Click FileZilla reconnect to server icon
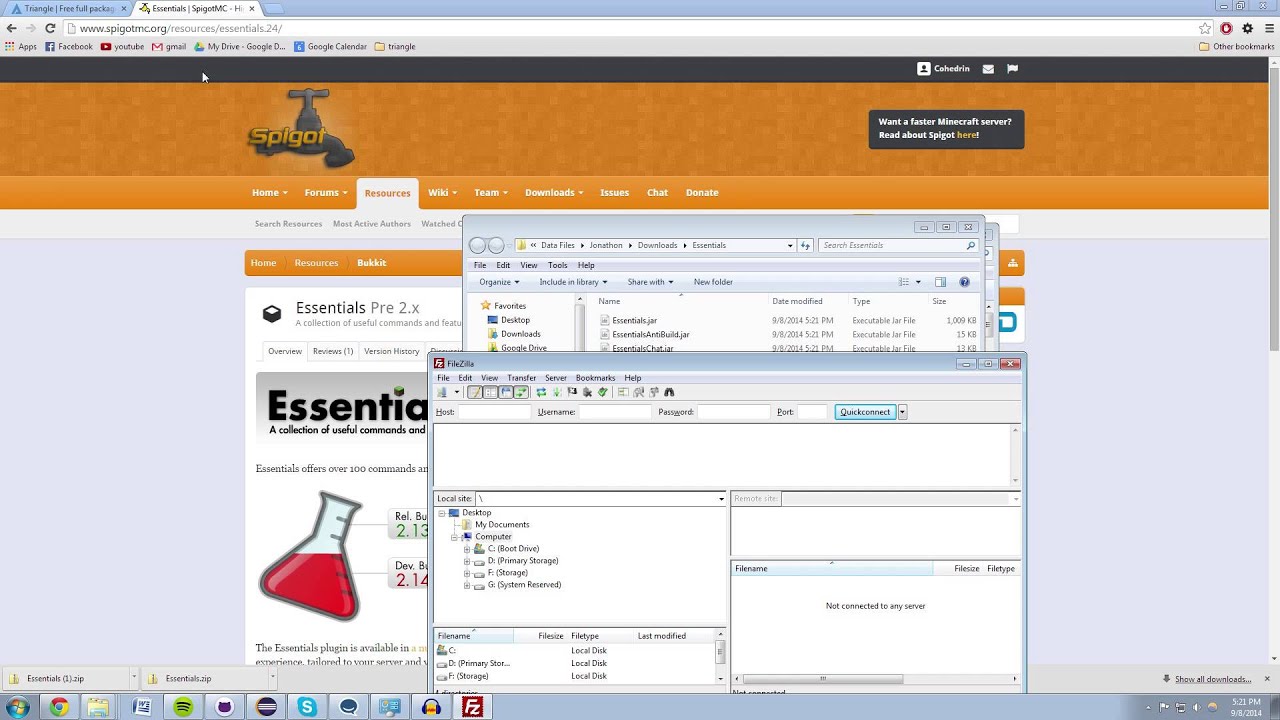The image size is (1280, 720). (x=603, y=392)
